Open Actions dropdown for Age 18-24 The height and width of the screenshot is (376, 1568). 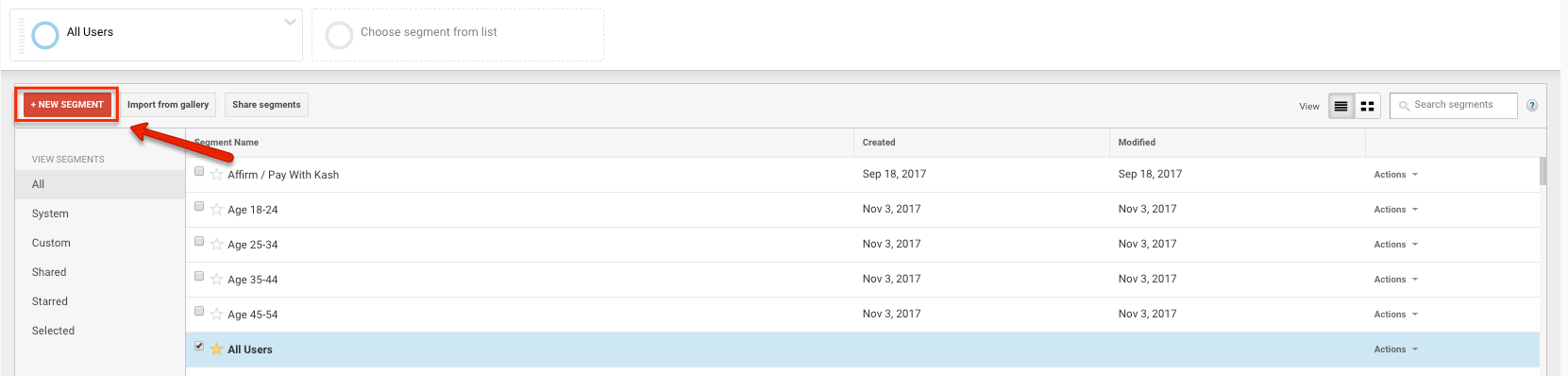coord(1395,210)
